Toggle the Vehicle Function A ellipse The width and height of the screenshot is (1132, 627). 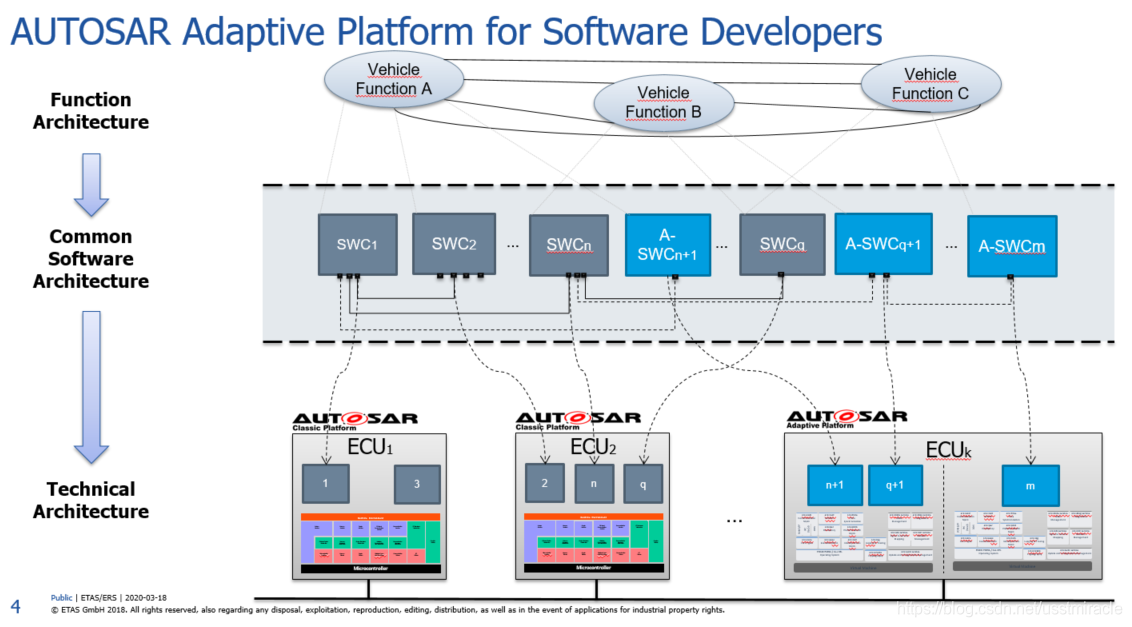[393, 80]
